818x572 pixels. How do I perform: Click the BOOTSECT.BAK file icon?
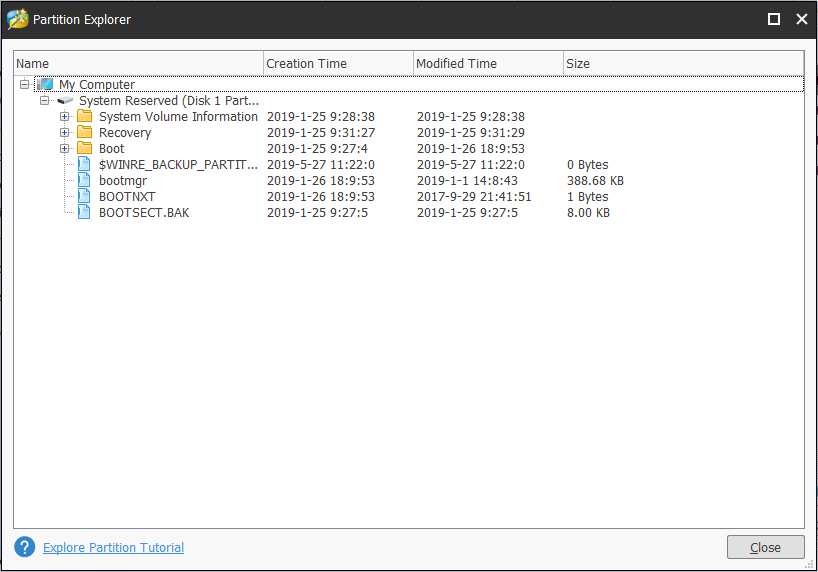84,212
